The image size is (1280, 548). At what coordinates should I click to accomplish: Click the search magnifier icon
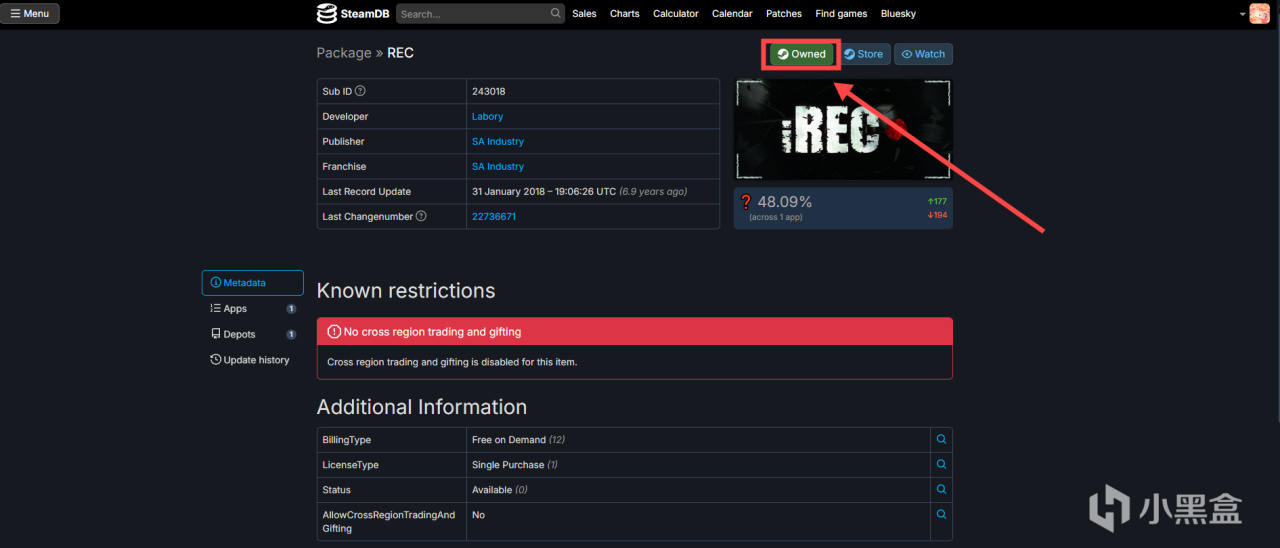556,14
